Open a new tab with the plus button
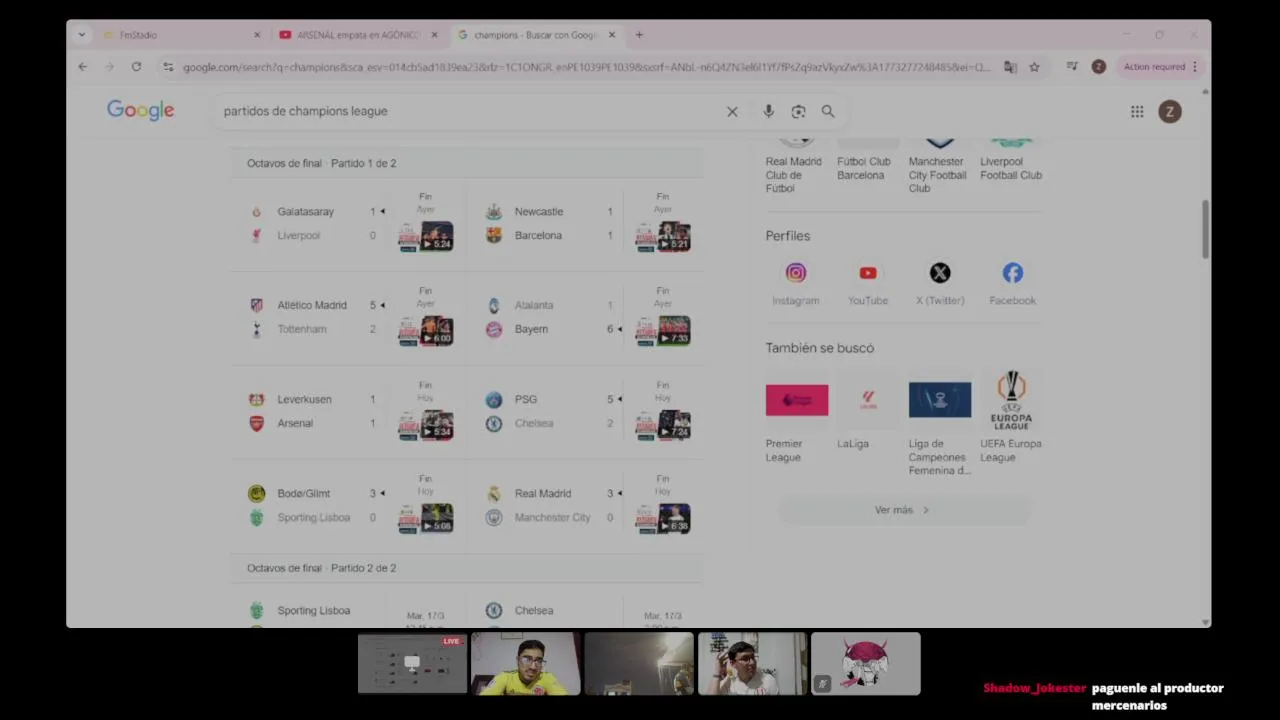The width and height of the screenshot is (1280, 720). 639,35
